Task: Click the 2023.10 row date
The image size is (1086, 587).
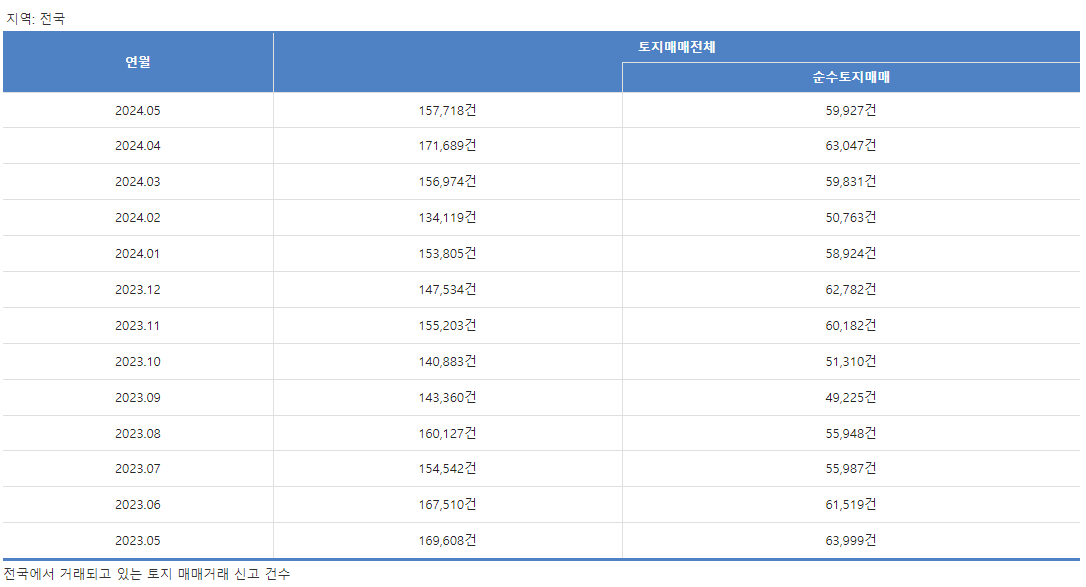Action: (138, 362)
